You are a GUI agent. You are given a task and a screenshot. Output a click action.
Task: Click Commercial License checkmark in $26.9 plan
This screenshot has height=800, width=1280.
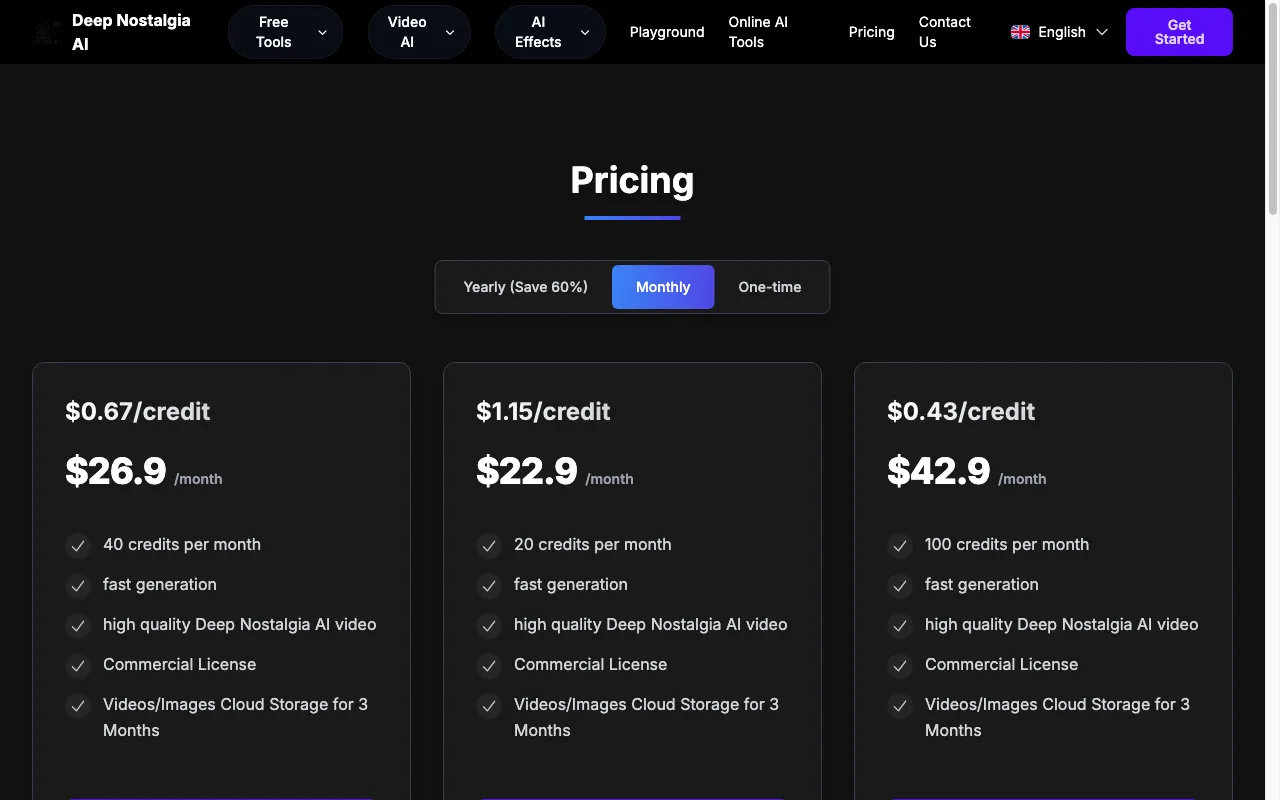point(78,665)
